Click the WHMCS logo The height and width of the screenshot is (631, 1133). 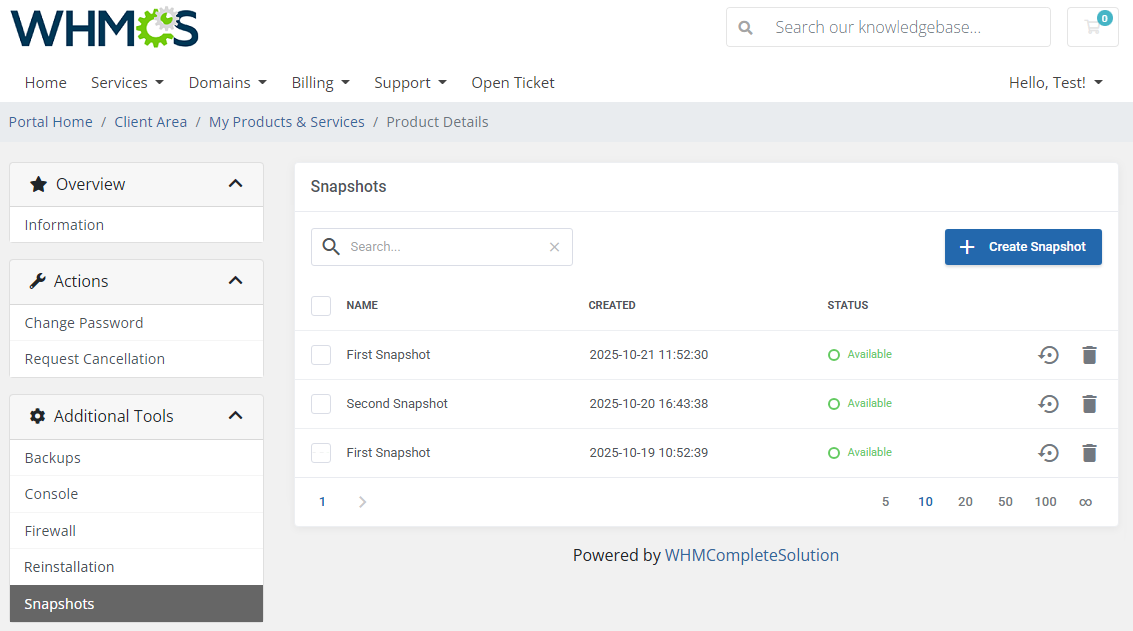pos(103,27)
